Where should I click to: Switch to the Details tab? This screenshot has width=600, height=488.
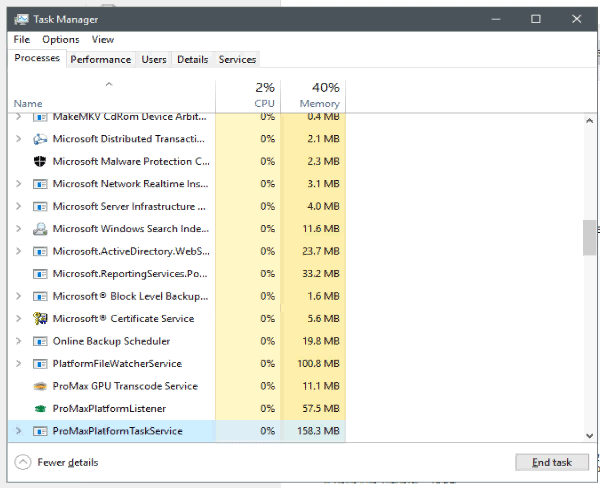point(192,60)
